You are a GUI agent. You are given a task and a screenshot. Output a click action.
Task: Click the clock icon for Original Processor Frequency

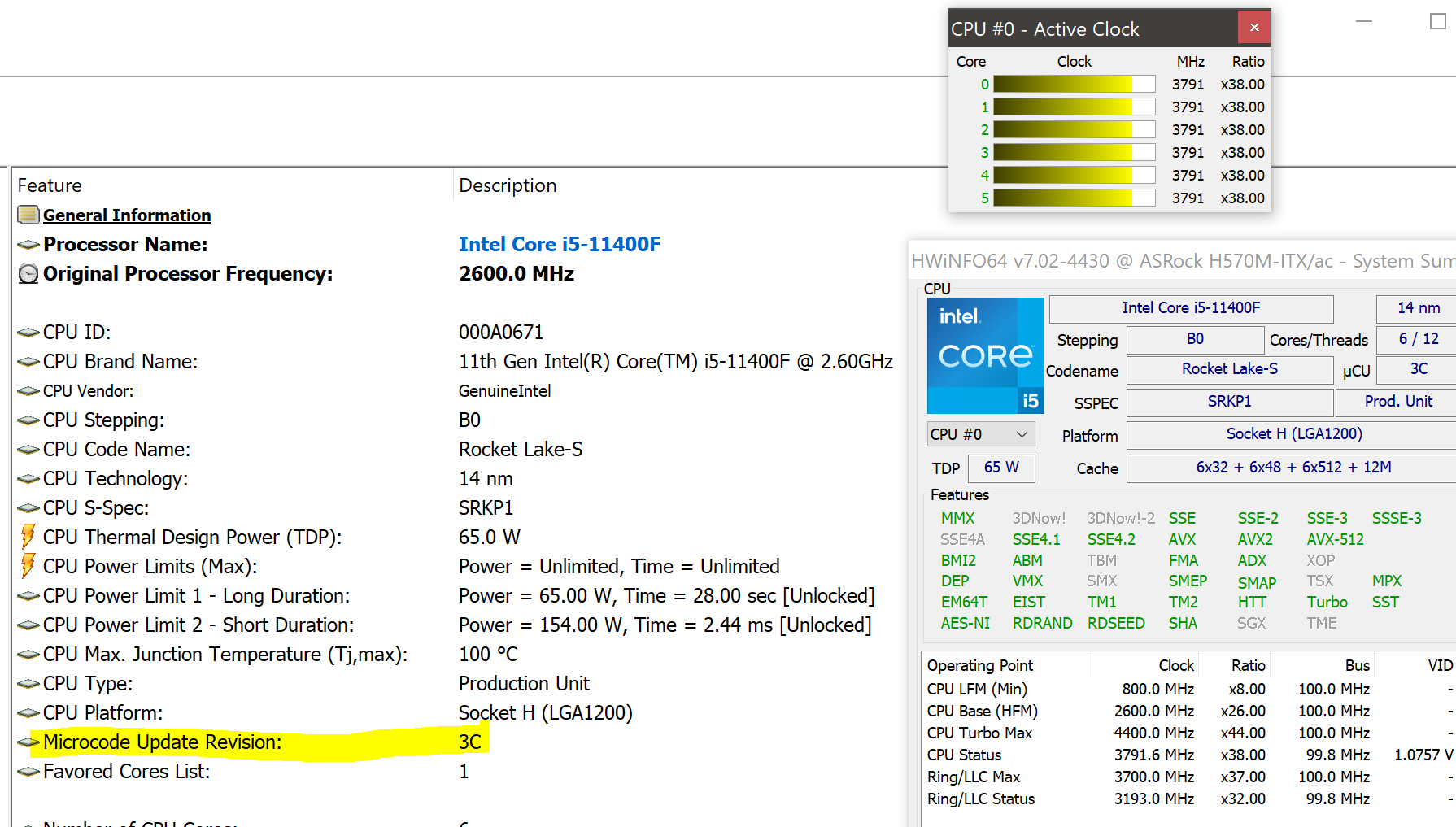pos(28,273)
